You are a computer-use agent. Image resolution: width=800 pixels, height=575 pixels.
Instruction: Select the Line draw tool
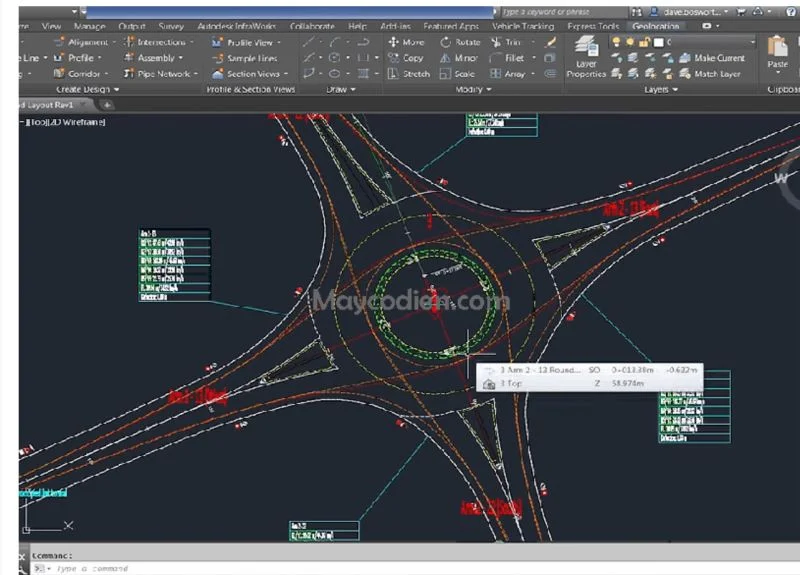click(x=308, y=42)
